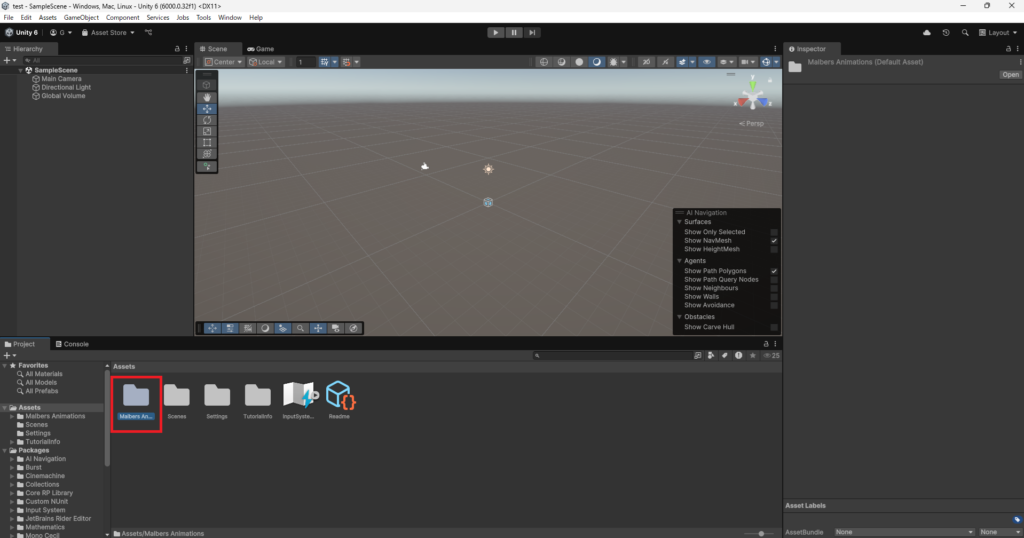The height and width of the screenshot is (538, 1024).
Task: Click the search by type icon
Action: point(711,355)
